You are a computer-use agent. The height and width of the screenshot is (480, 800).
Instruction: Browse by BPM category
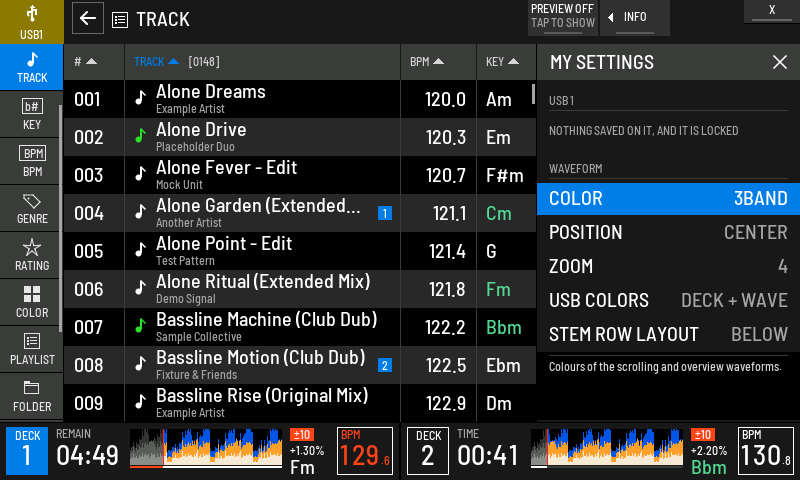pyautogui.click(x=32, y=161)
